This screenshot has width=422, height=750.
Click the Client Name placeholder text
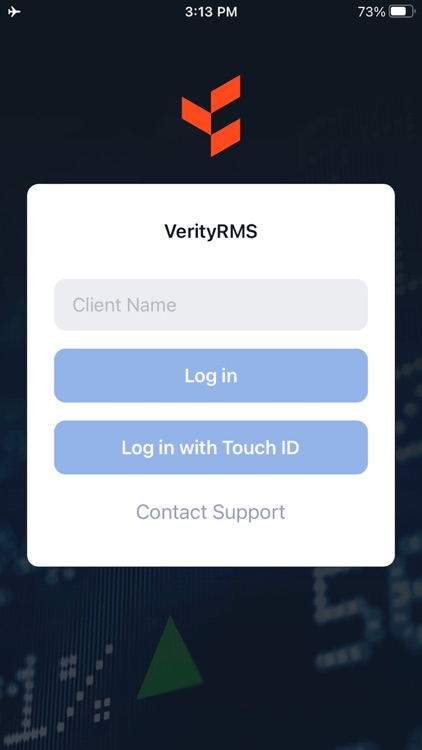tap(124, 305)
